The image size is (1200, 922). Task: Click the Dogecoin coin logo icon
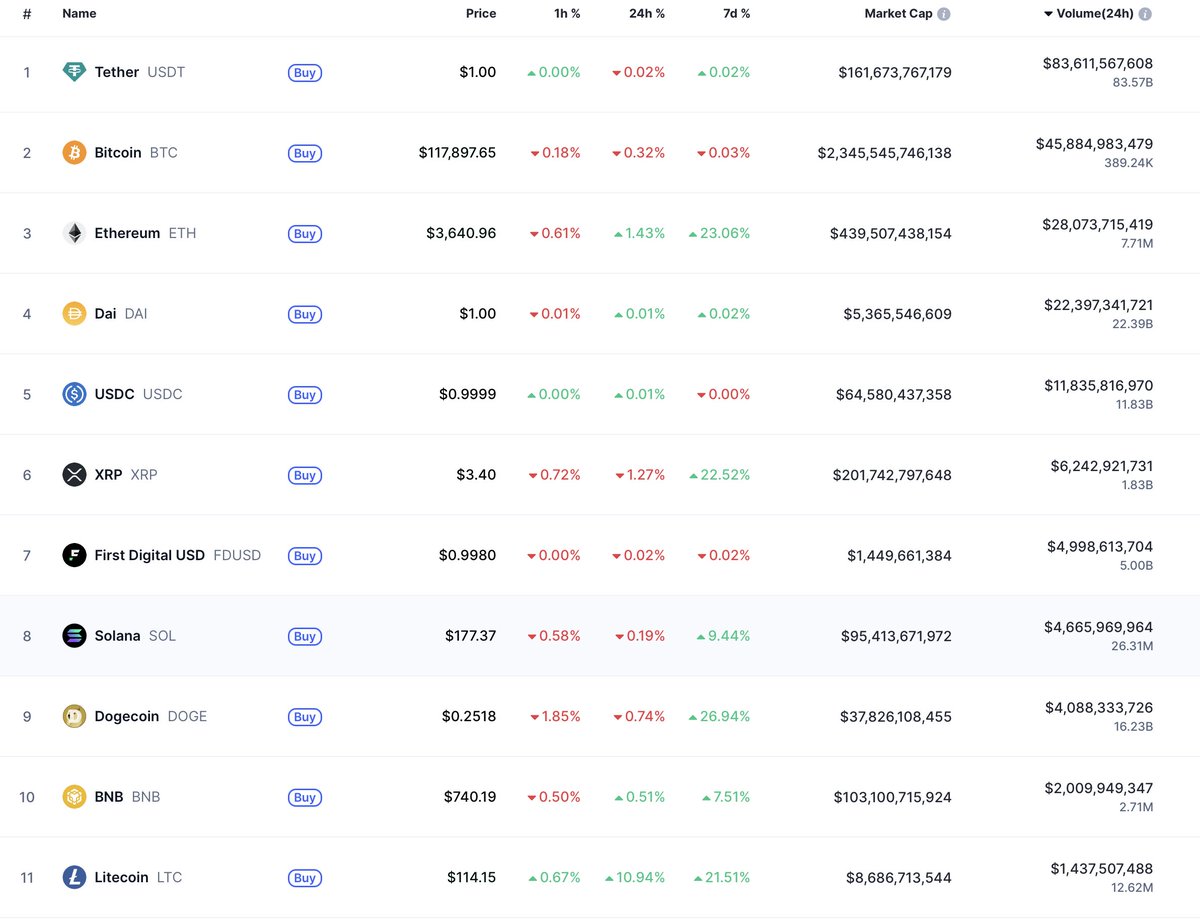(x=74, y=716)
